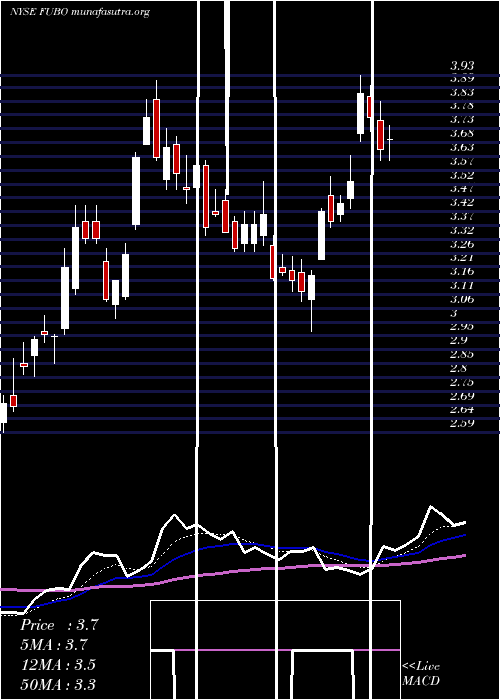Screen dimensions: 500x700
Task: Click the 3.42 price level label
Action: (x=462, y=203)
